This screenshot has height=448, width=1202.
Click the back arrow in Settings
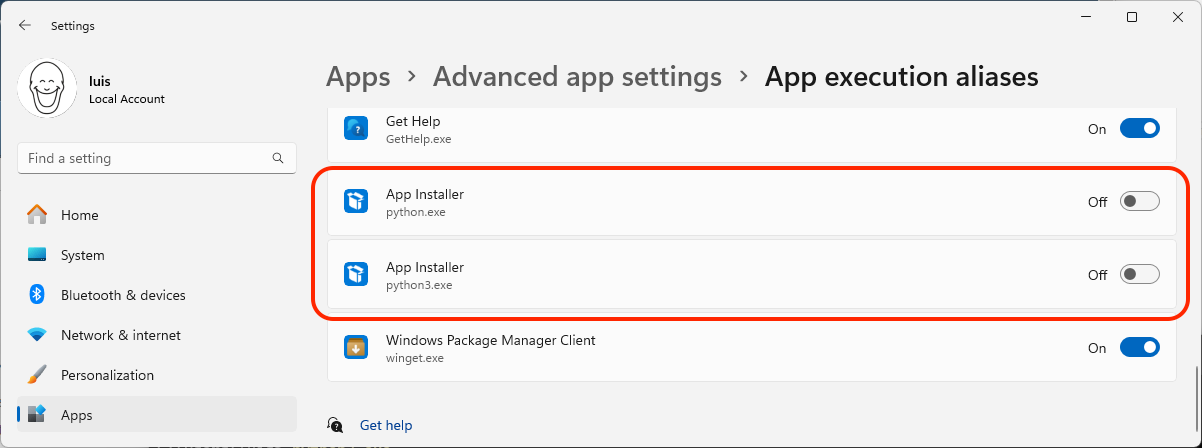pyautogui.click(x=25, y=26)
